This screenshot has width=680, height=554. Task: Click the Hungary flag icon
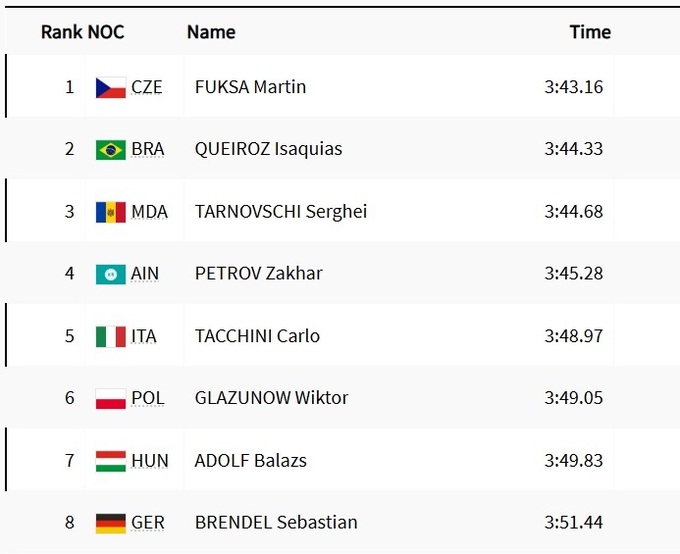tap(110, 461)
